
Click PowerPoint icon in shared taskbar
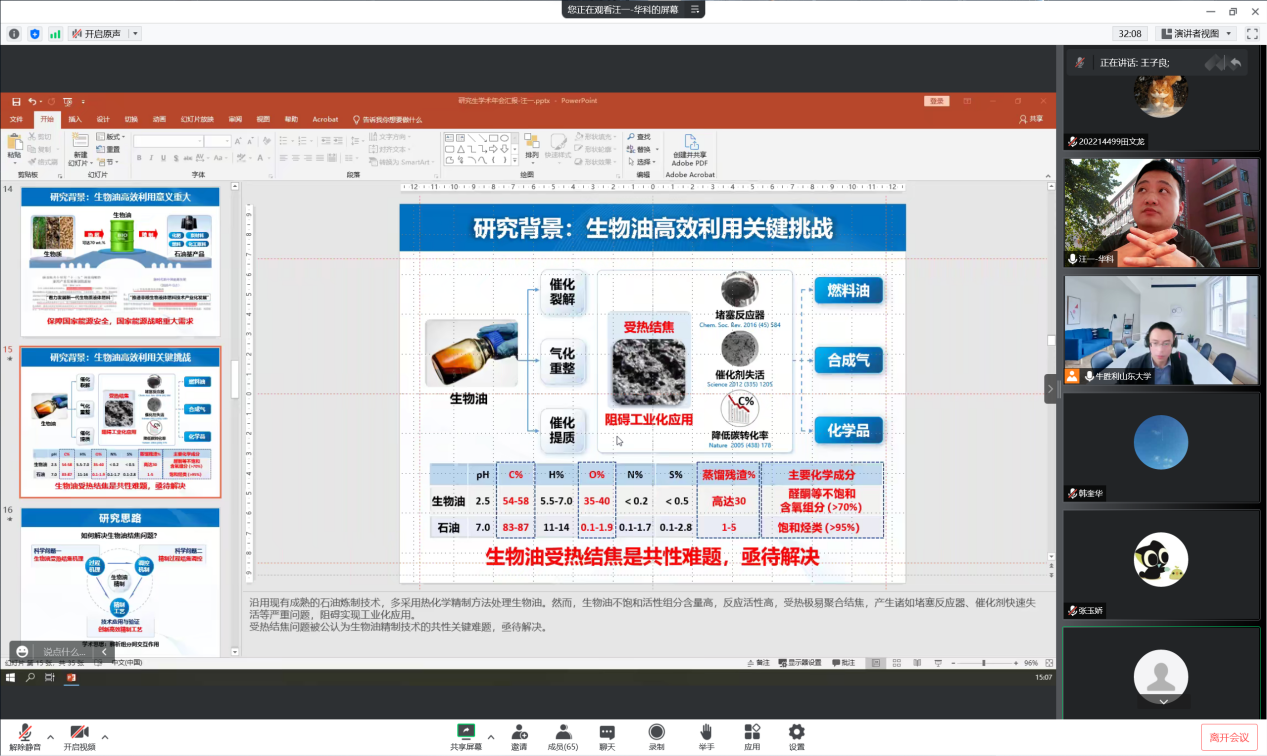pos(71,677)
